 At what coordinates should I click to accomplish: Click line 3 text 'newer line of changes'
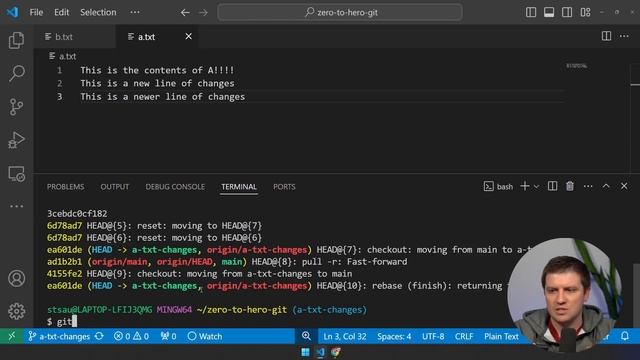tap(189, 97)
